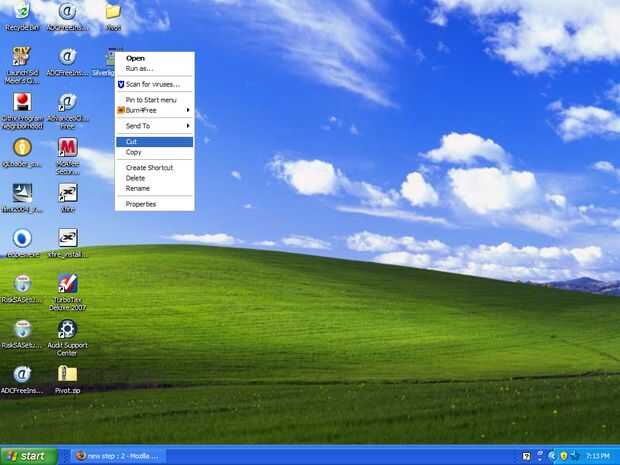
Task: Select the LaunchPad shortcut icon
Action: click(22, 64)
